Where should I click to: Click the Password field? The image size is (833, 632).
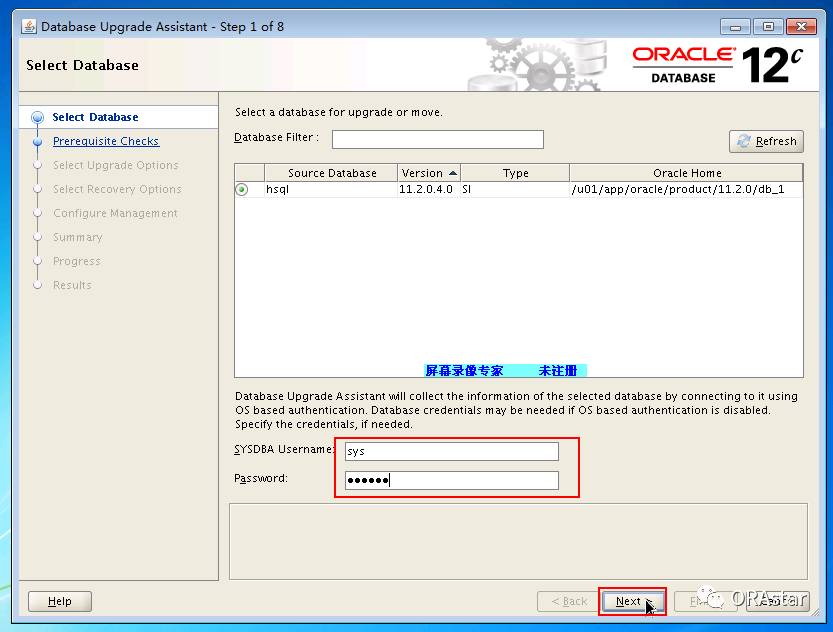(452, 480)
